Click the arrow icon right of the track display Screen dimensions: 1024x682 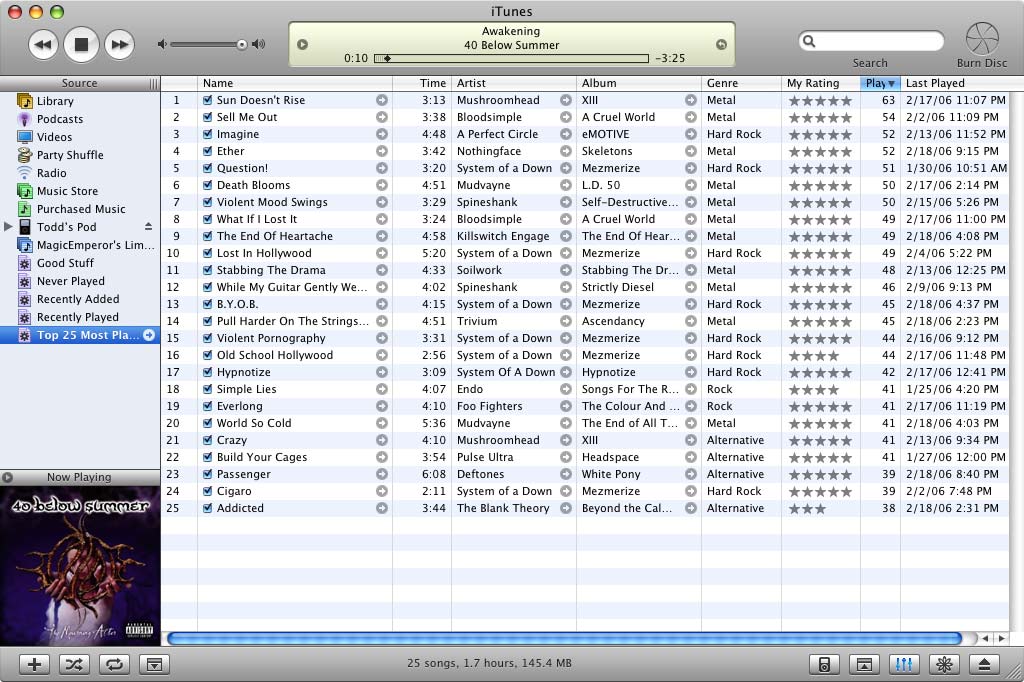point(721,44)
